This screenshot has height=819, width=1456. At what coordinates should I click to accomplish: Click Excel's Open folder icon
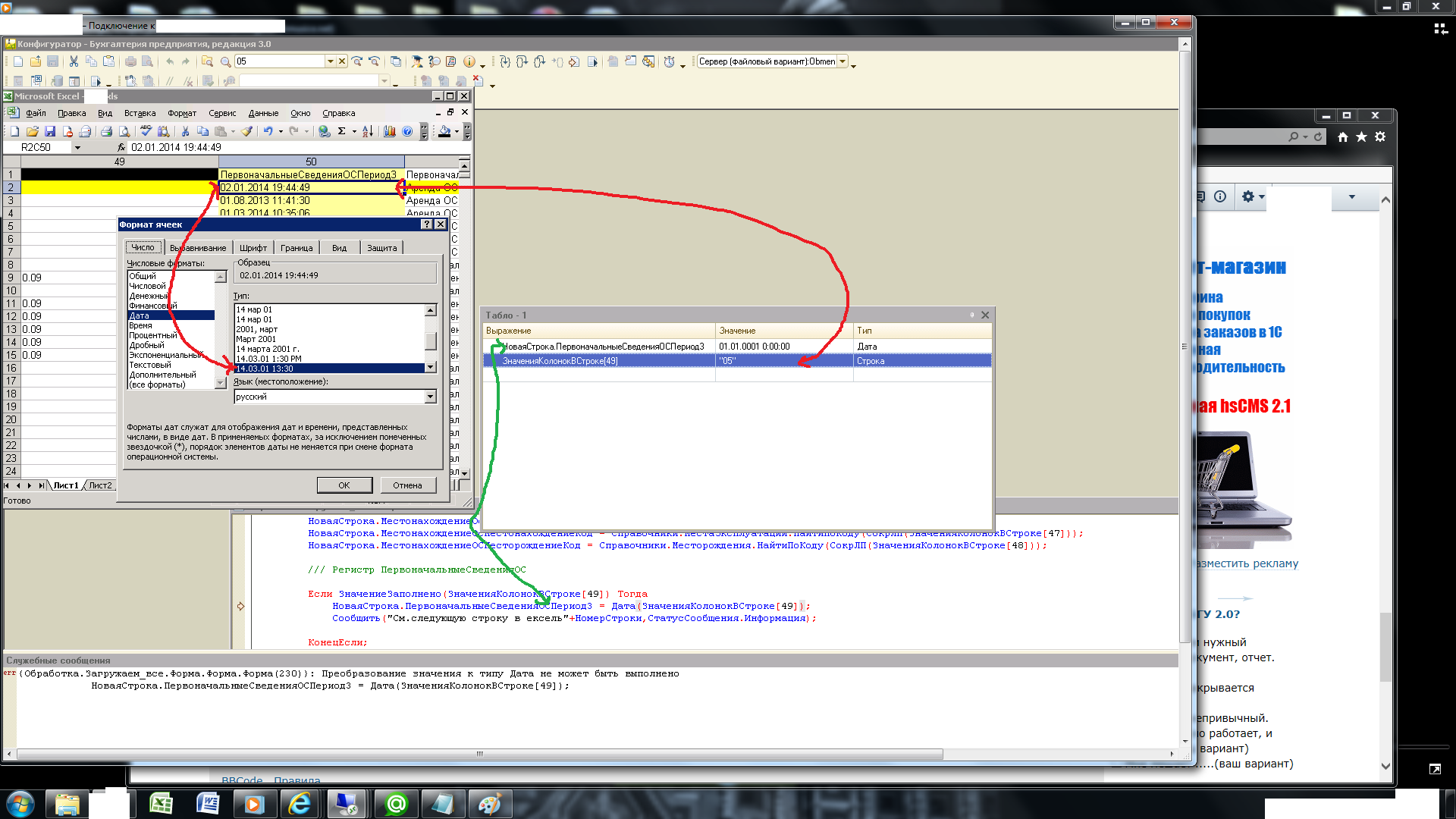(x=33, y=131)
